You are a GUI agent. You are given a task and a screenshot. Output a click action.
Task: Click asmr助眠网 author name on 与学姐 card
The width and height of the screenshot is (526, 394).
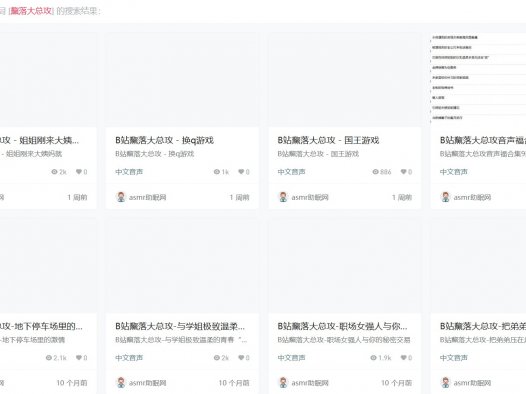[148, 383]
